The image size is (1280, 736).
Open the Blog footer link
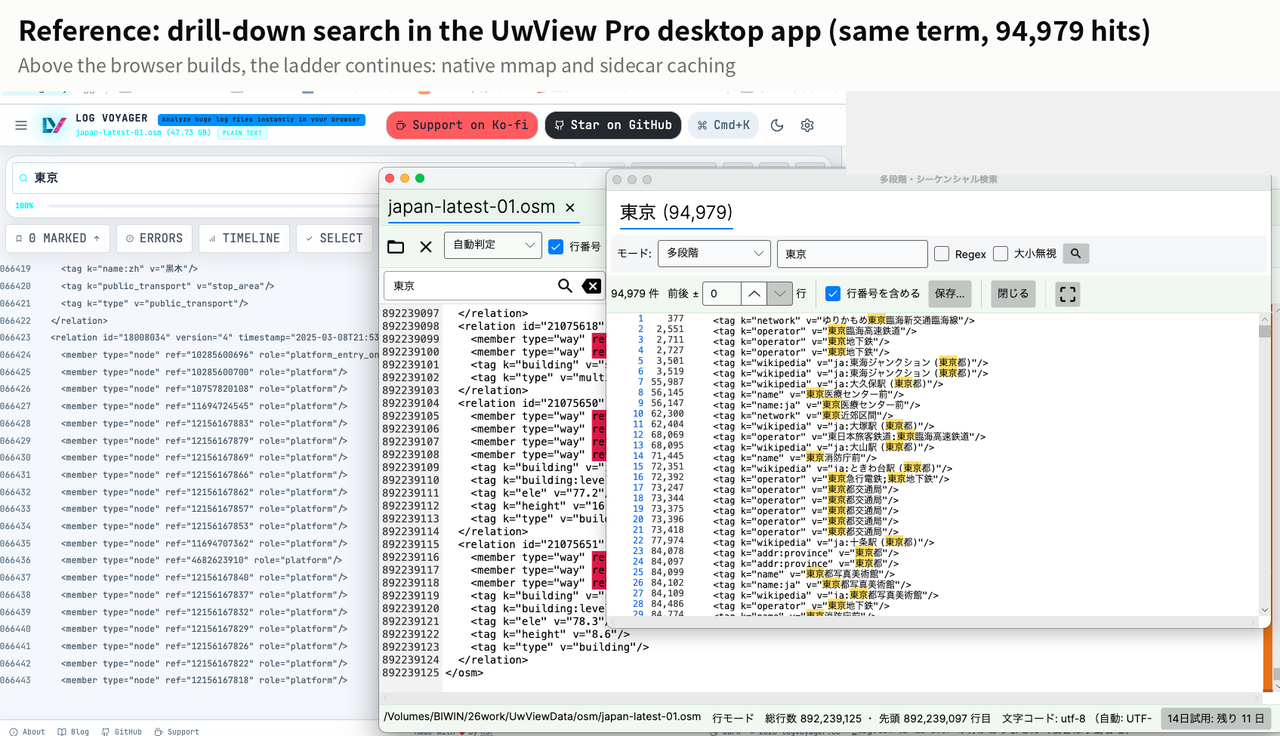[x=74, y=732]
